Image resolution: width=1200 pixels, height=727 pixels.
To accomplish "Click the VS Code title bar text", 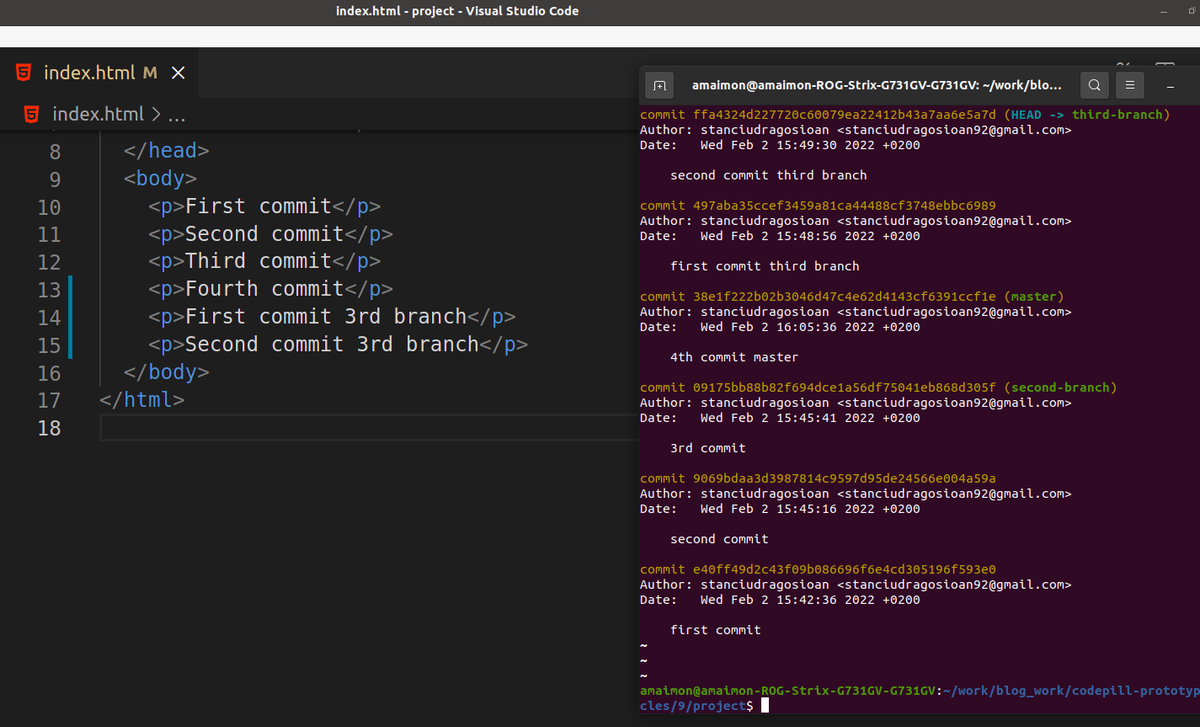I will pyautogui.click(x=458, y=11).
